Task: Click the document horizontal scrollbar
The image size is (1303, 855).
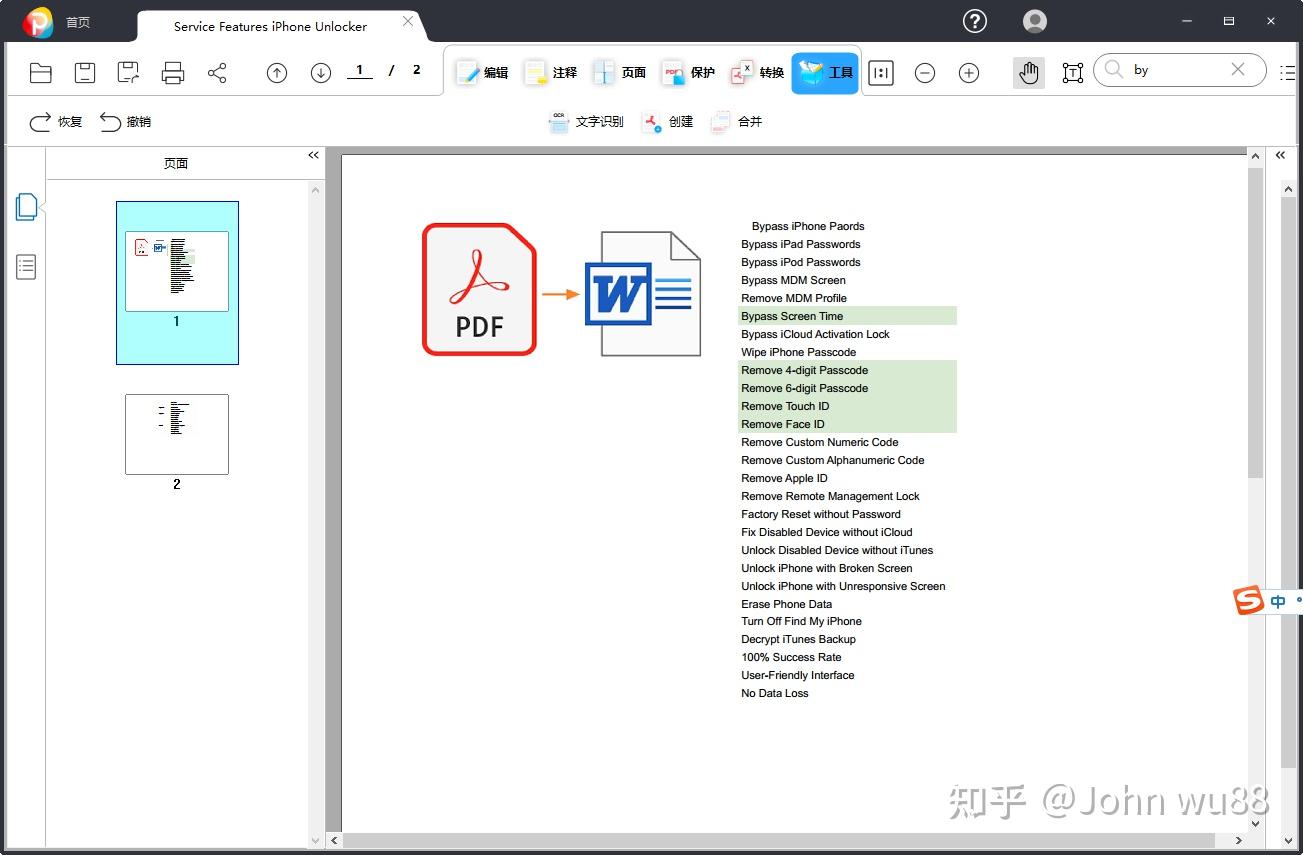Action: tap(780, 840)
